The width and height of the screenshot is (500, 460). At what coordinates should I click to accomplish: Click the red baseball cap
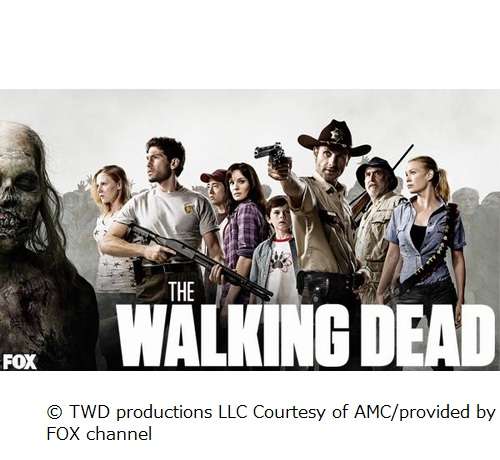(x=213, y=176)
